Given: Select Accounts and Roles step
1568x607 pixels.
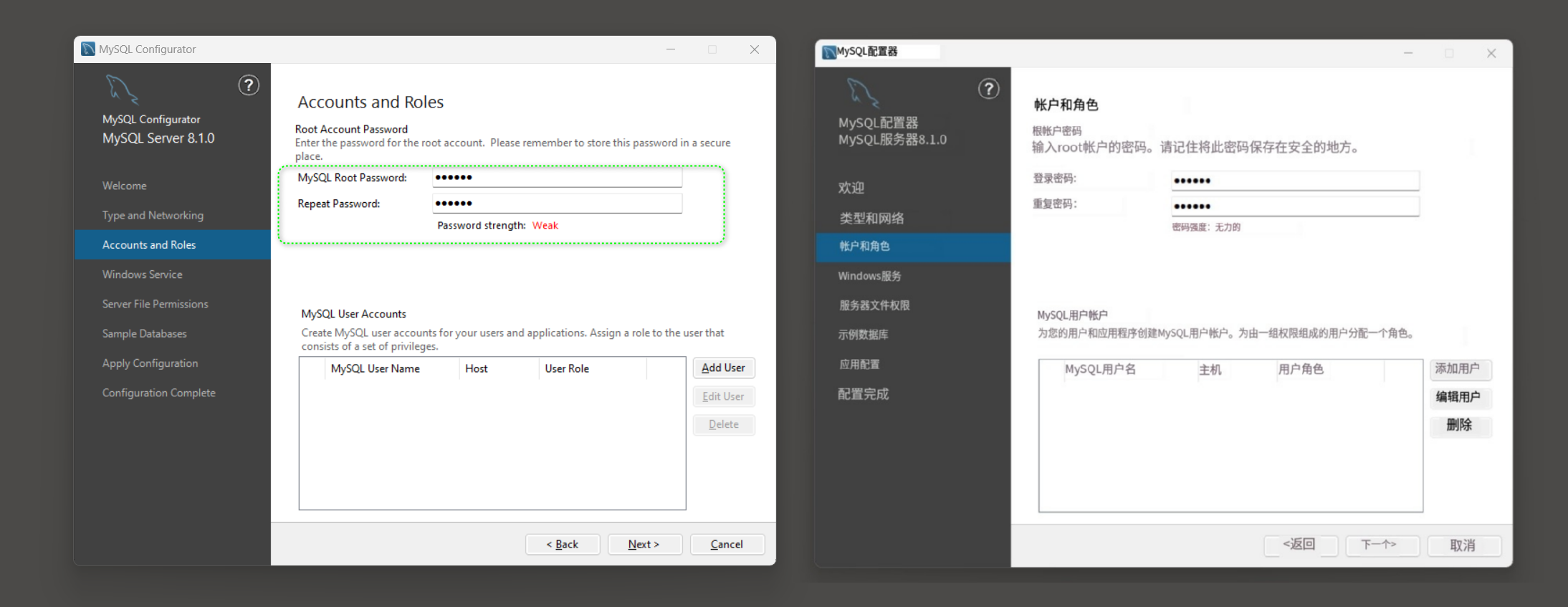Looking at the screenshot, I should 172,244.
